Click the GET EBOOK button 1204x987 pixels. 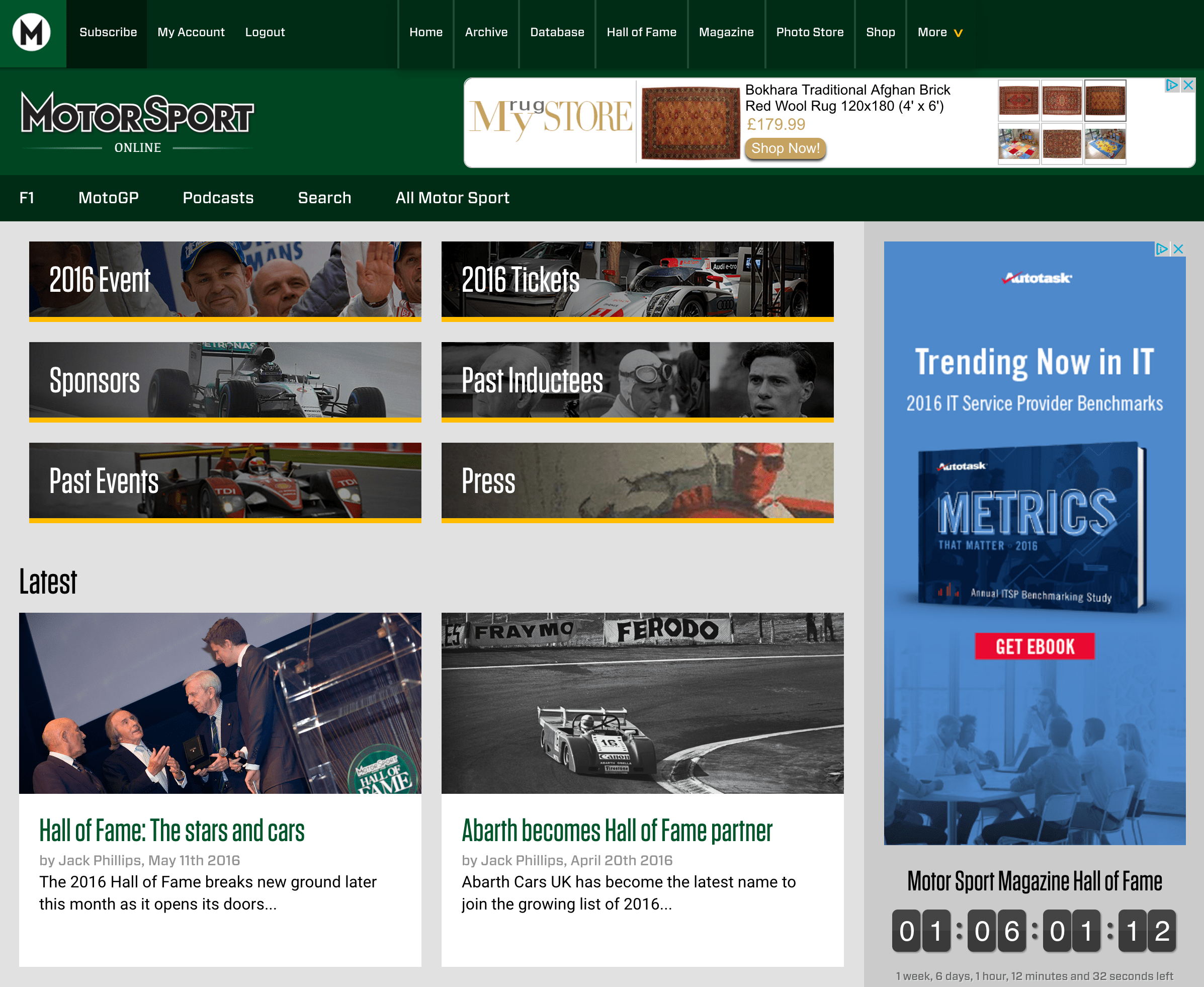tap(1035, 646)
